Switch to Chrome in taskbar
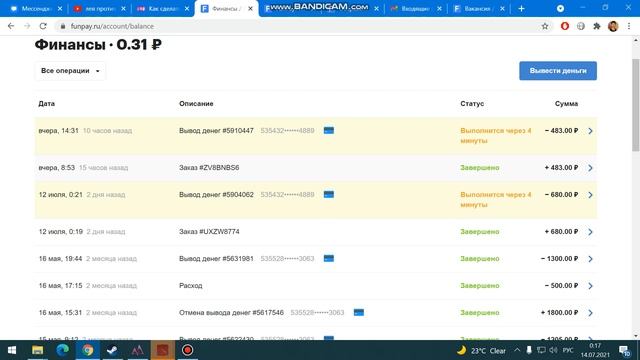Viewport: 640px width, 360px height. [x=87, y=350]
